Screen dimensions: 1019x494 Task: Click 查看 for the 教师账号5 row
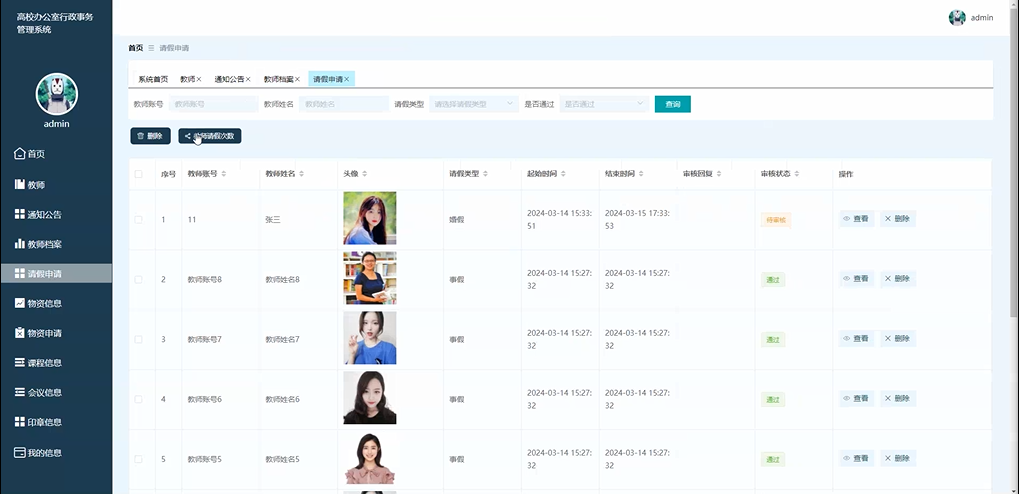pyautogui.click(x=856, y=458)
